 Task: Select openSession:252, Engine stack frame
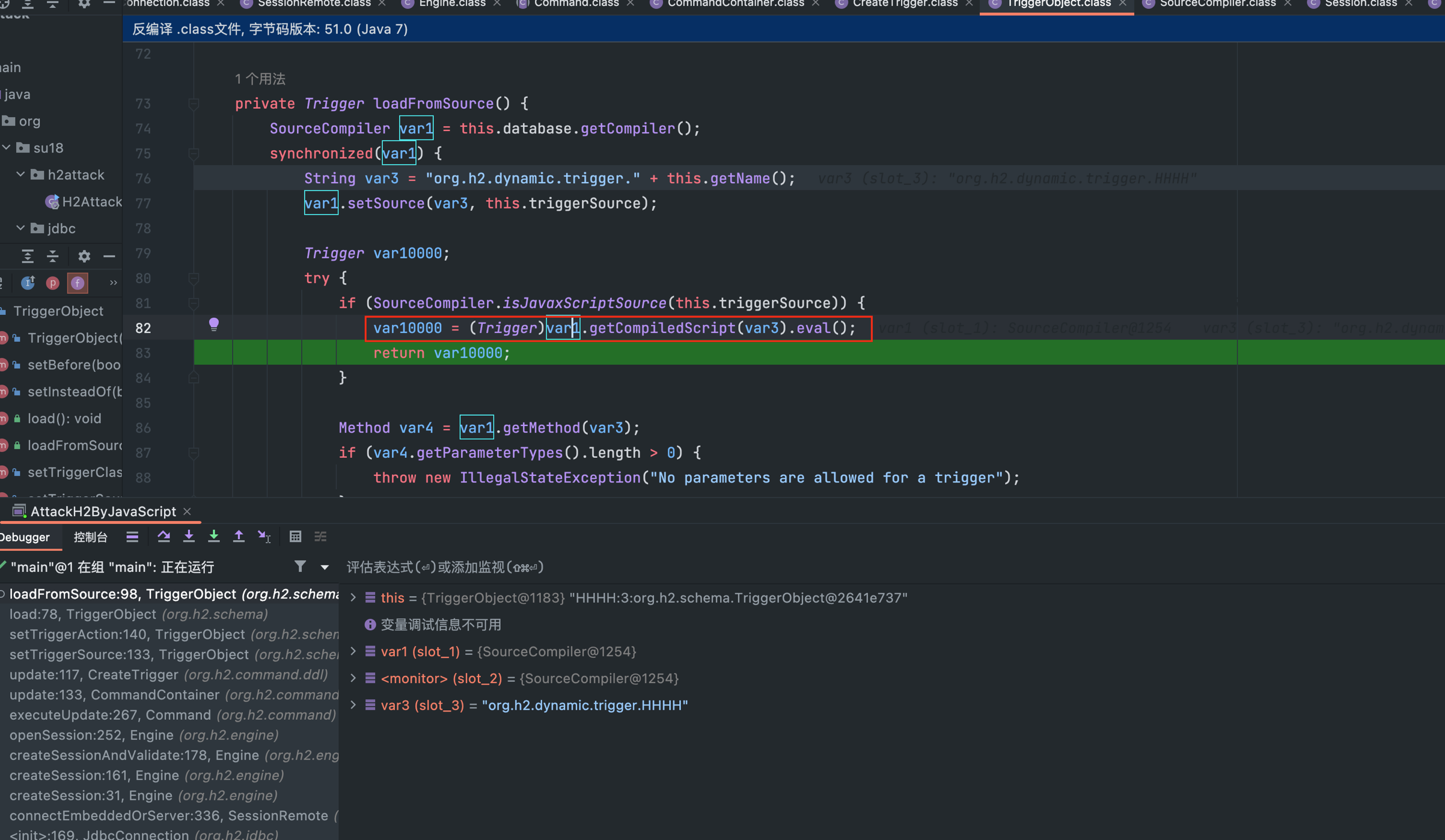(170, 735)
